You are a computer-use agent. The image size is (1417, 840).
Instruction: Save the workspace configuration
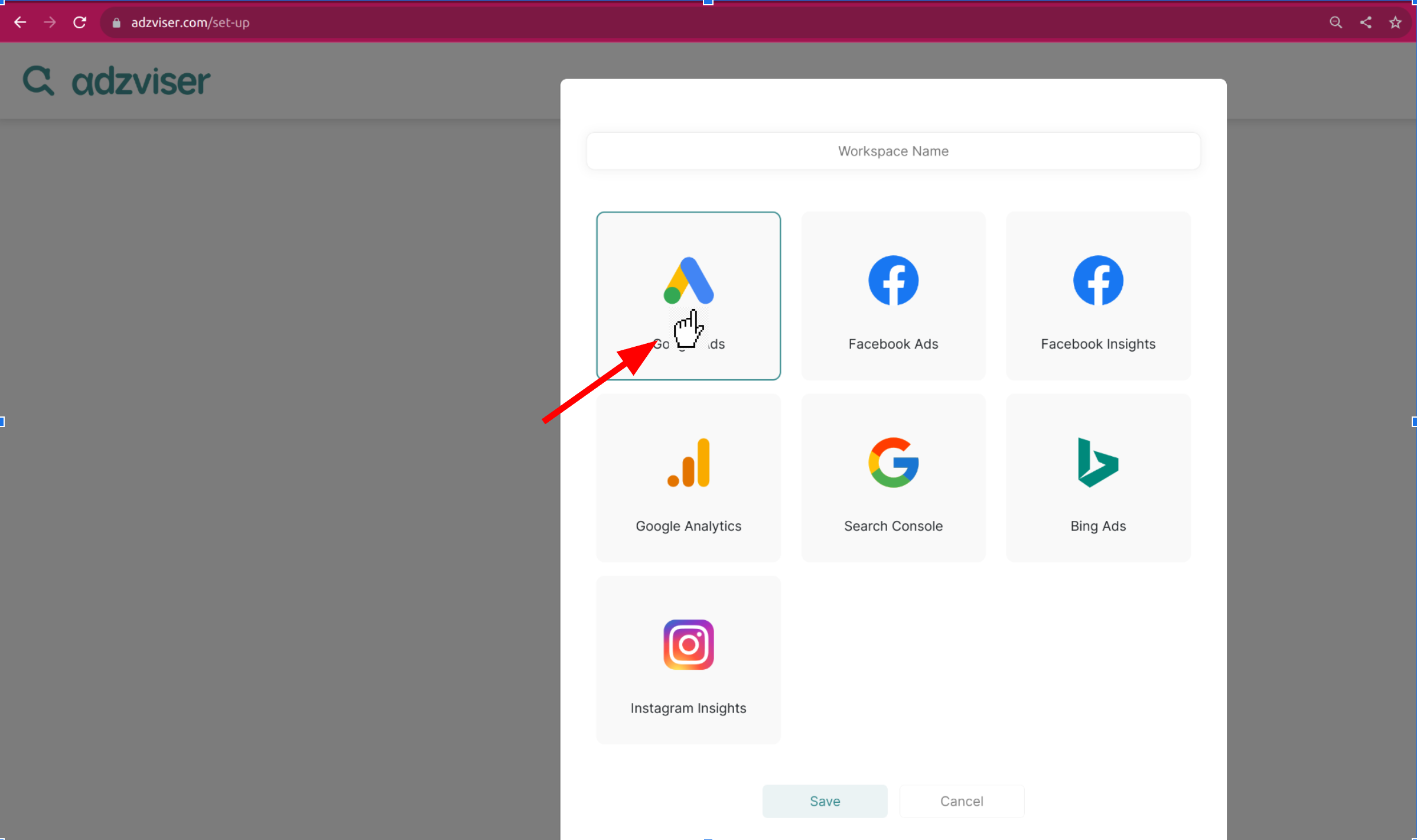tap(825, 801)
